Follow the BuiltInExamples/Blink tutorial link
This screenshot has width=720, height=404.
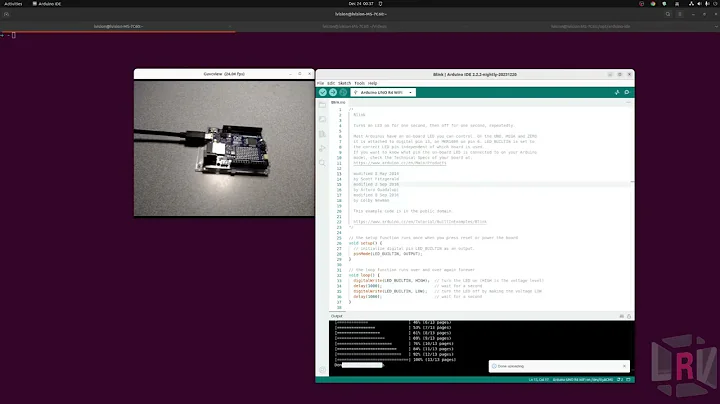(x=420, y=222)
